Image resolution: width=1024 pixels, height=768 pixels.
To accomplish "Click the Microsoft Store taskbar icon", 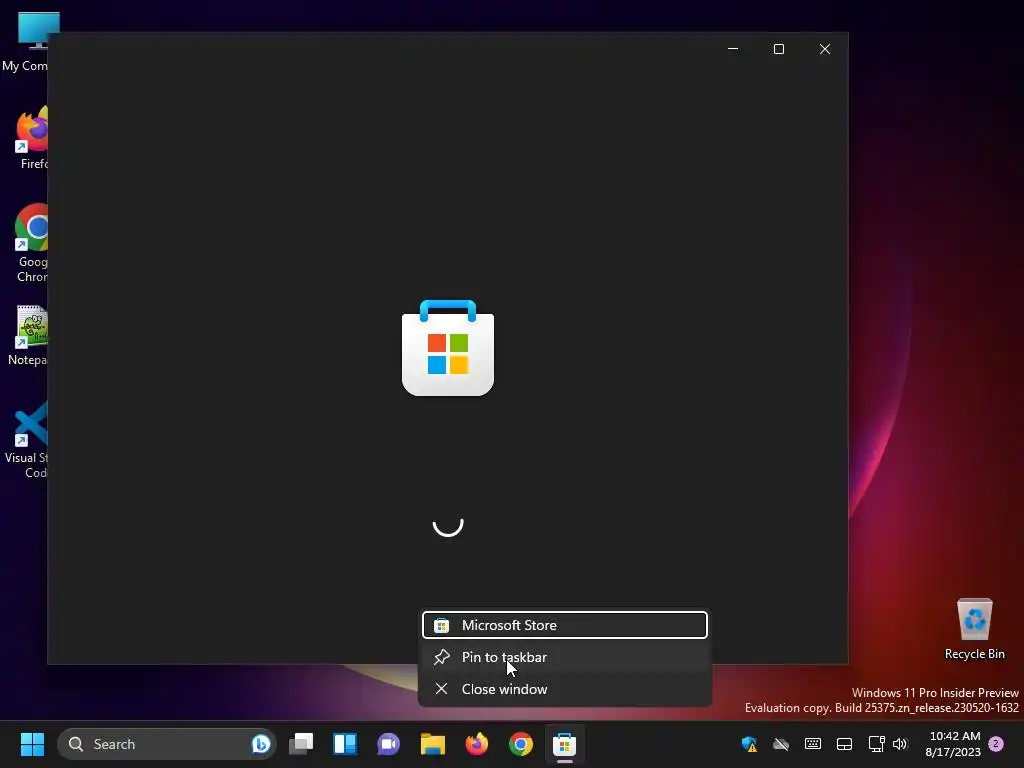I will coord(564,744).
